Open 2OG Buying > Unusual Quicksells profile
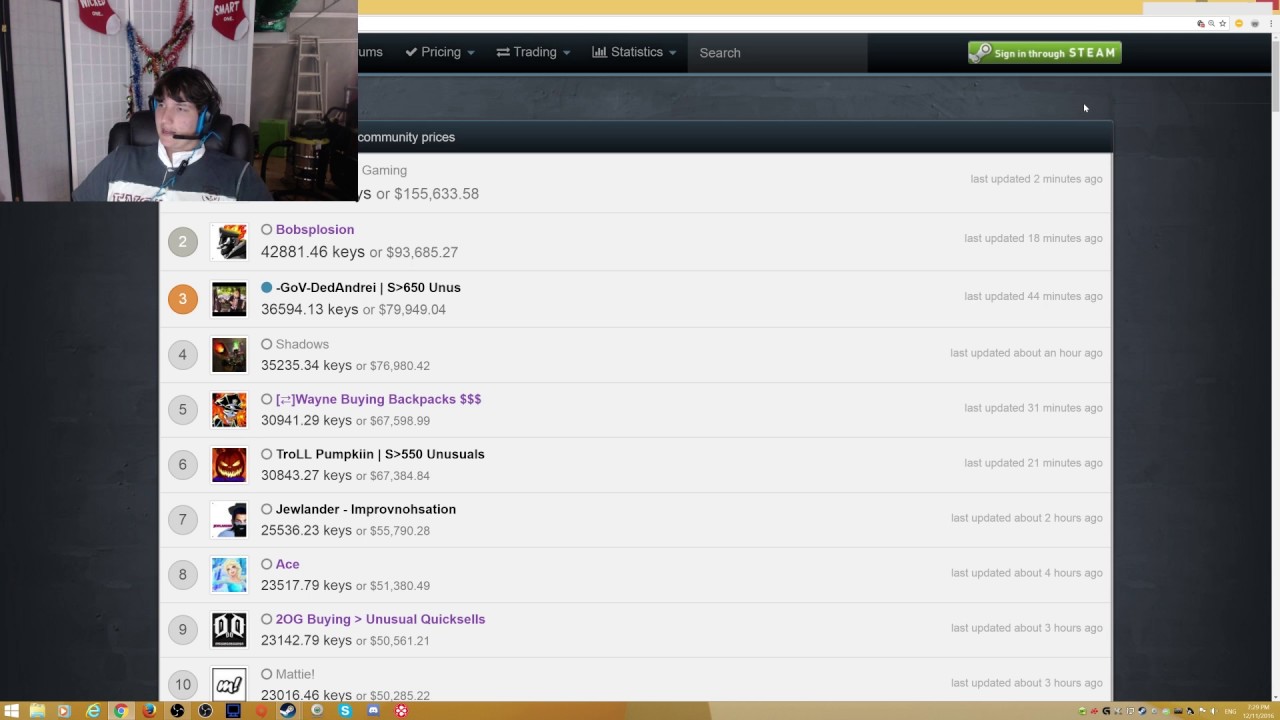Image resolution: width=1280 pixels, height=720 pixels. (x=380, y=619)
